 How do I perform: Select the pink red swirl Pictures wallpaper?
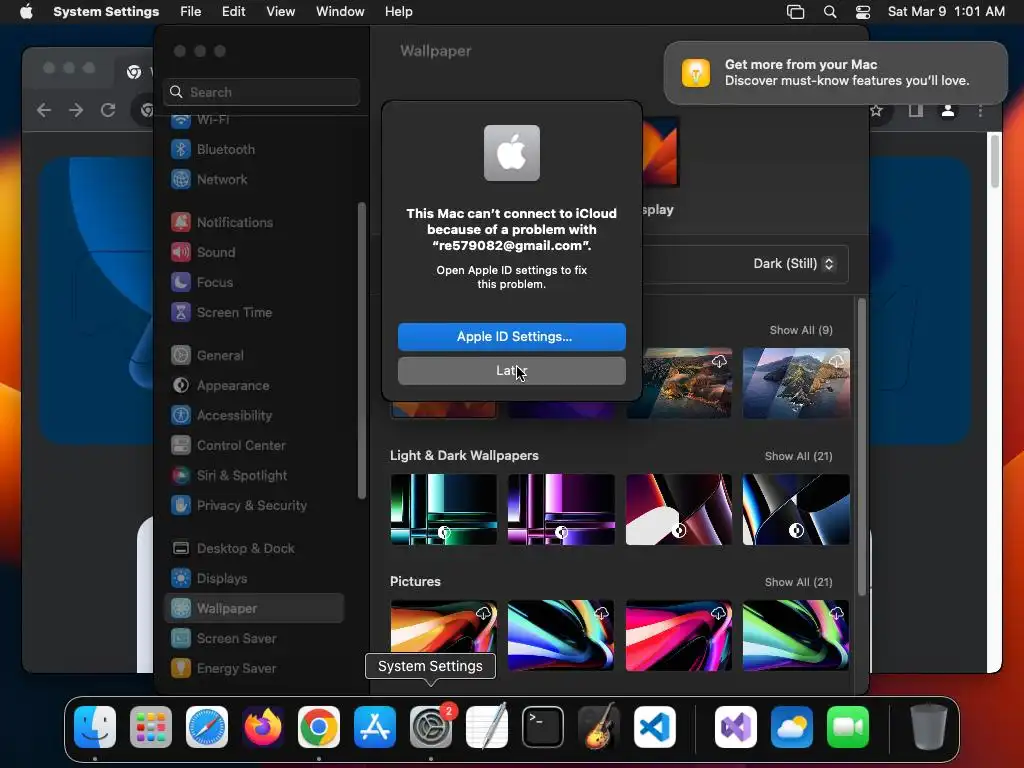pos(679,635)
